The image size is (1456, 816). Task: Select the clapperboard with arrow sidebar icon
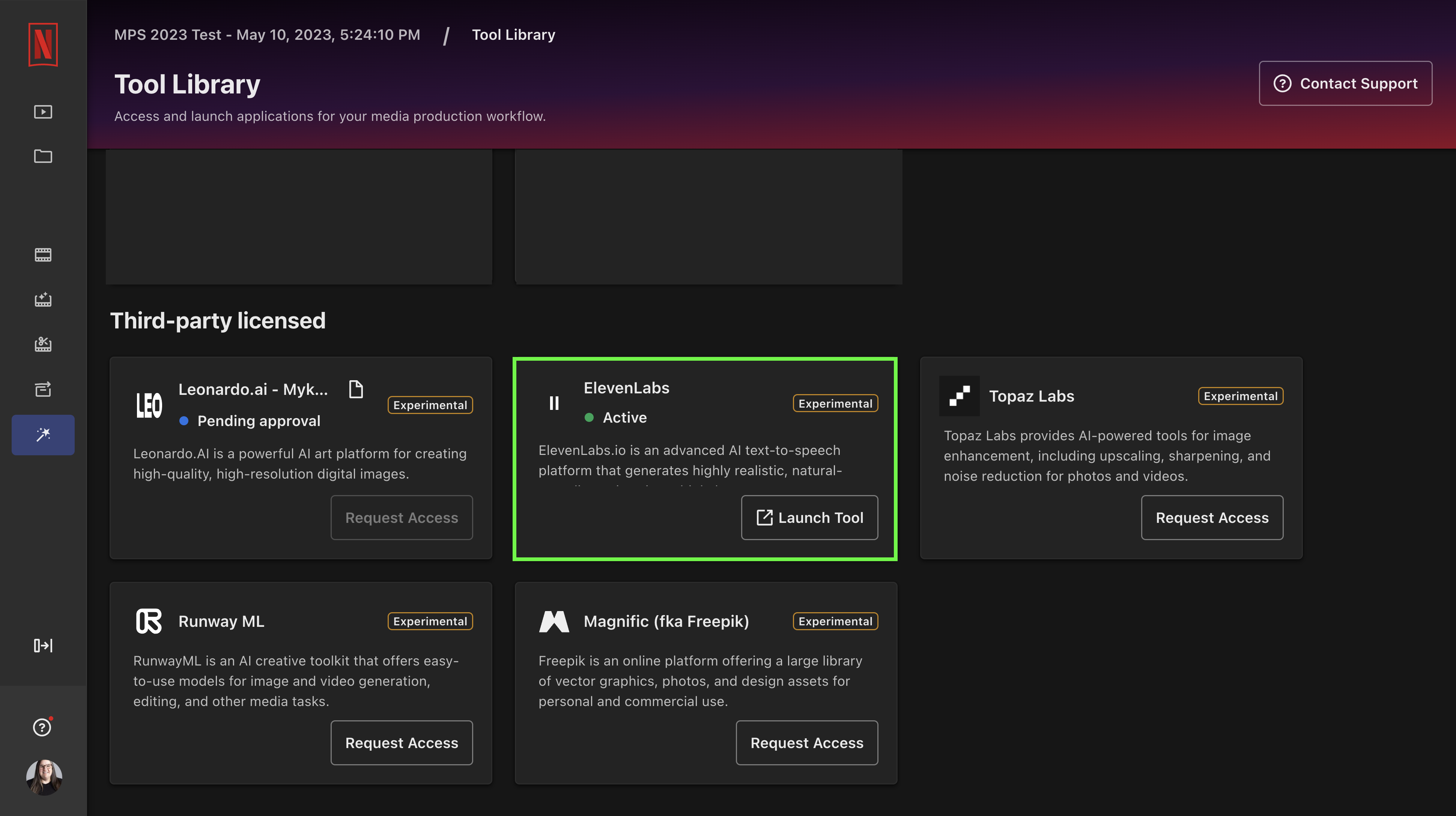click(43, 389)
